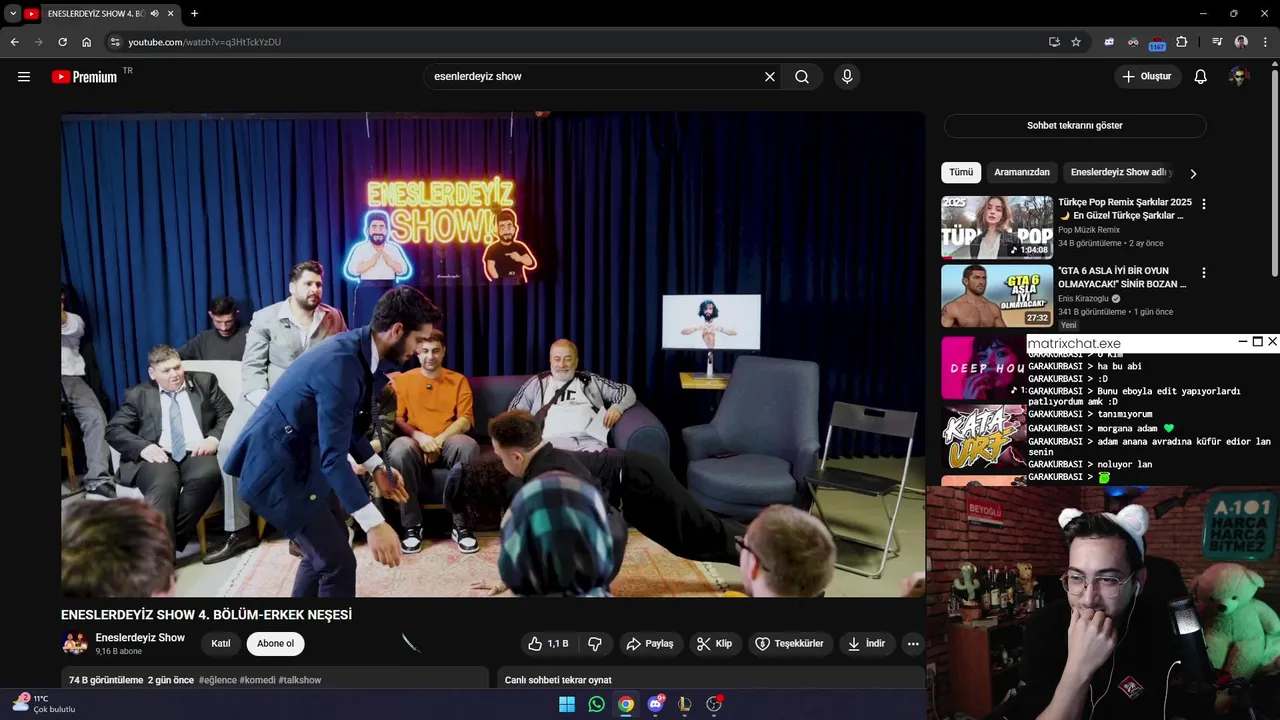The width and height of the screenshot is (1280, 720).
Task: Click the Oluştur create button
Action: click(x=1148, y=77)
